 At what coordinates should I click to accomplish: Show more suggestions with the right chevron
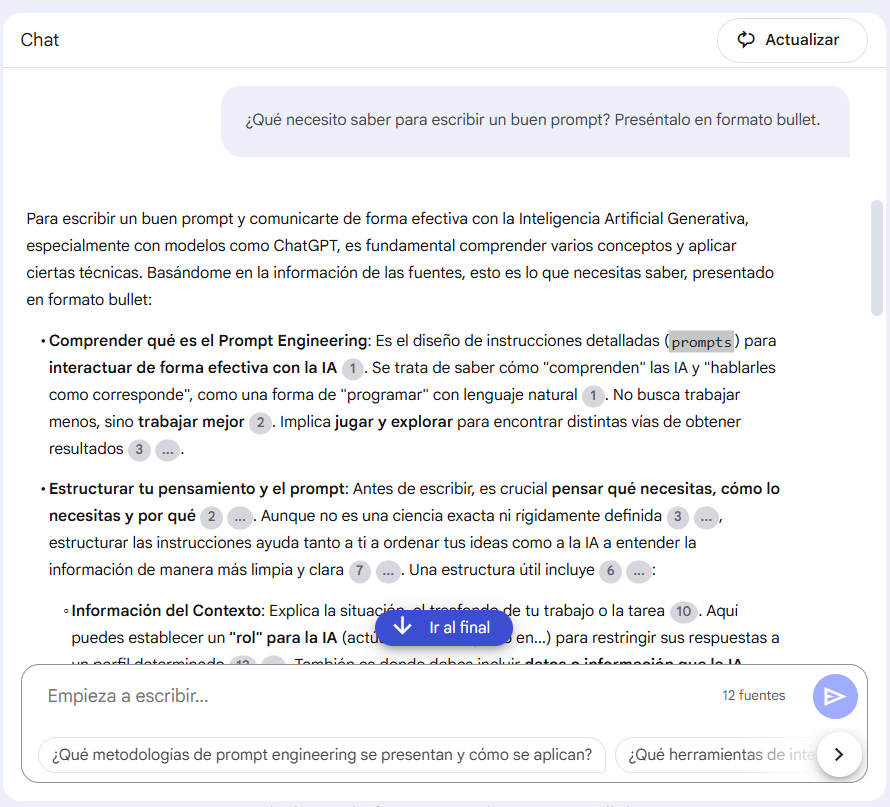(839, 754)
